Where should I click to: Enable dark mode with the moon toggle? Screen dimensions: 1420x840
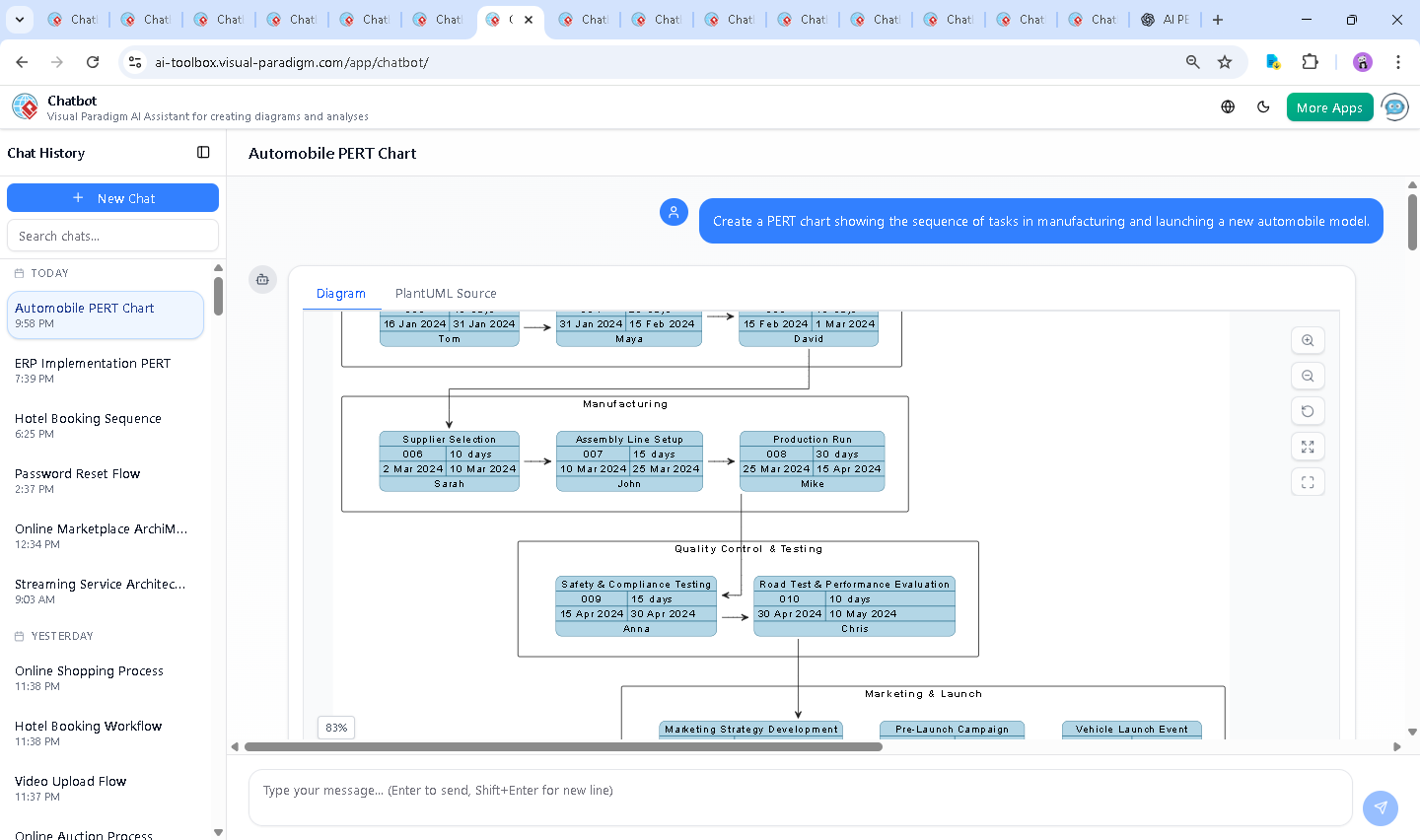pos(1263,106)
